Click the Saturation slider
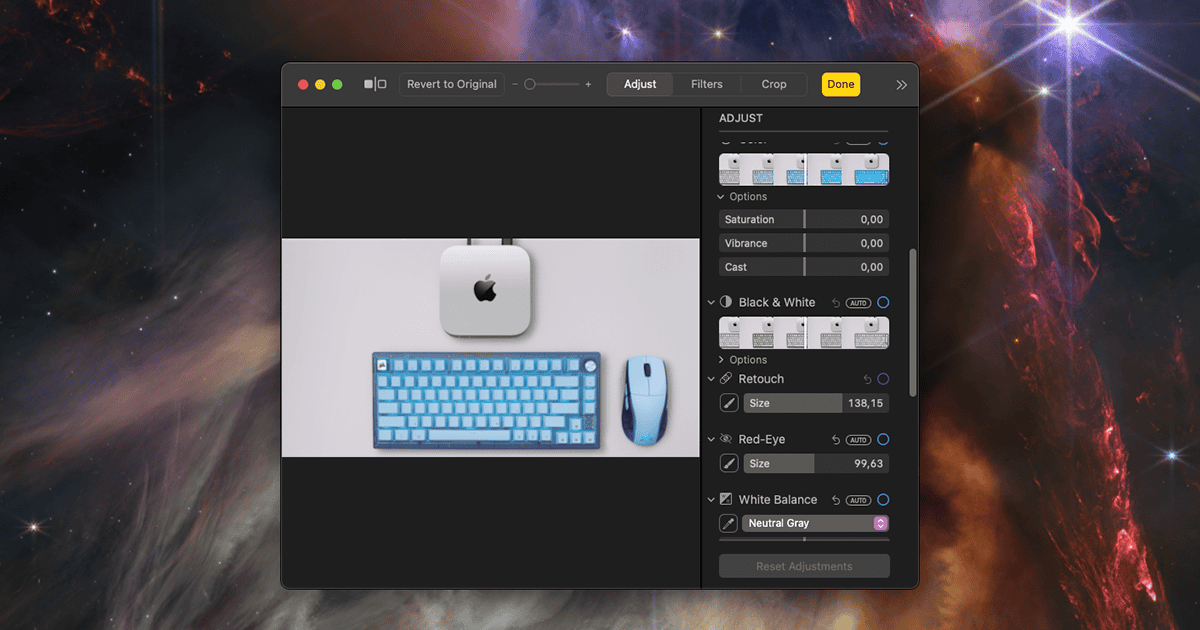This screenshot has width=1200, height=630. [804, 220]
